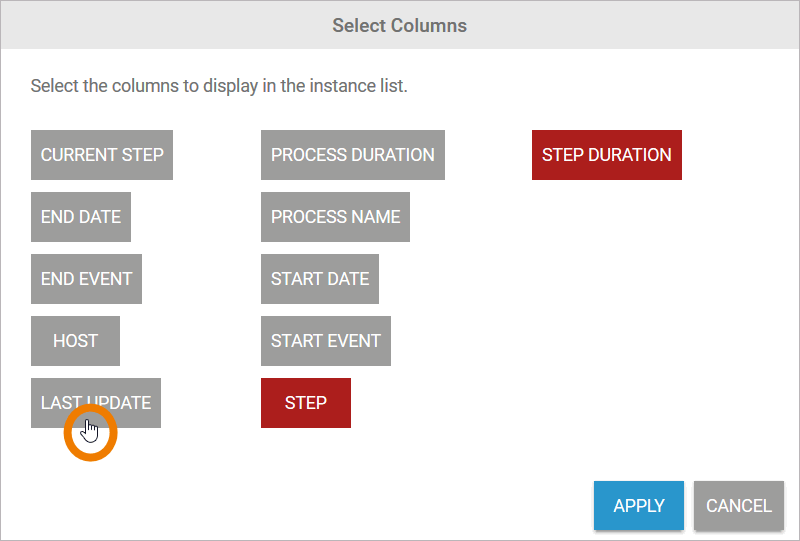Deselect the red STEP column
The width and height of the screenshot is (800, 541).
[306, 403]
